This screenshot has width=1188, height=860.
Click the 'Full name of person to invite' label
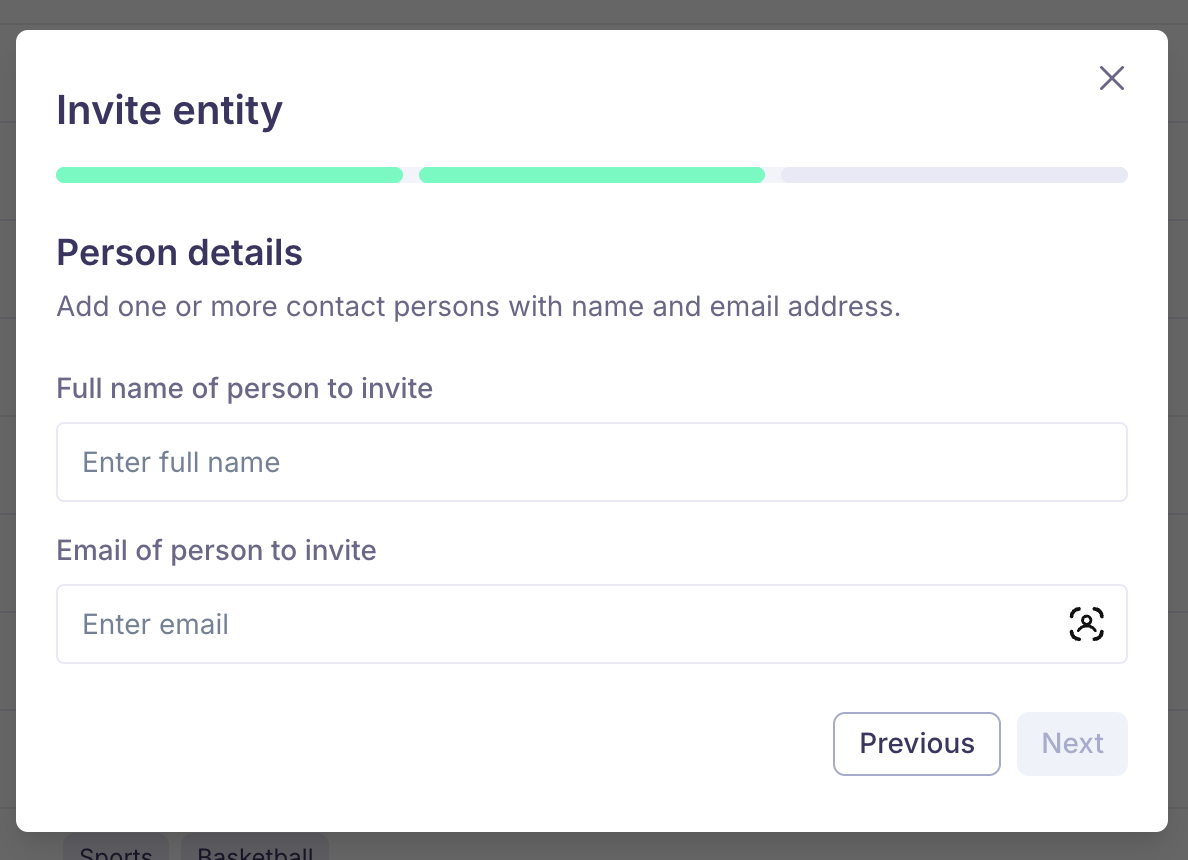coord(245,388)
